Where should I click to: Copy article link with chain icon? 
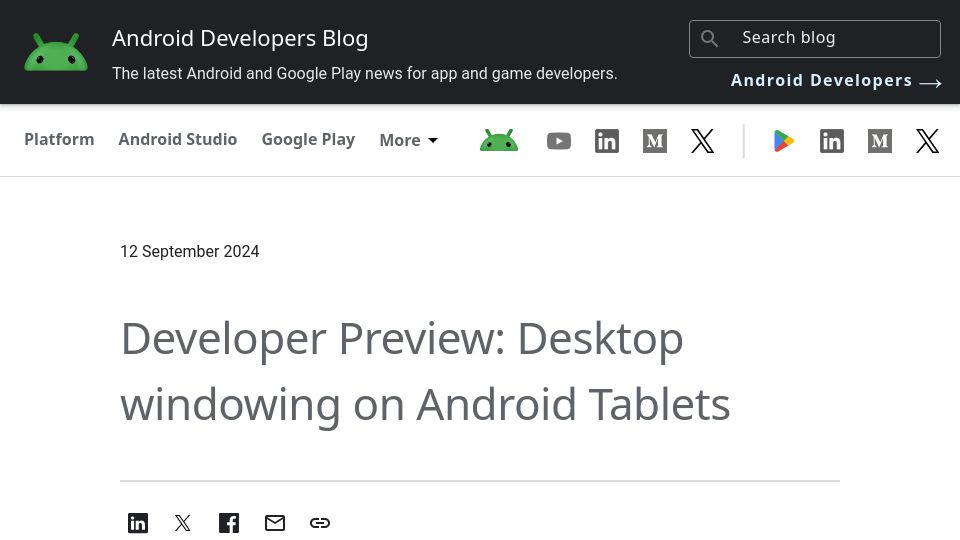tap(320, 523)
